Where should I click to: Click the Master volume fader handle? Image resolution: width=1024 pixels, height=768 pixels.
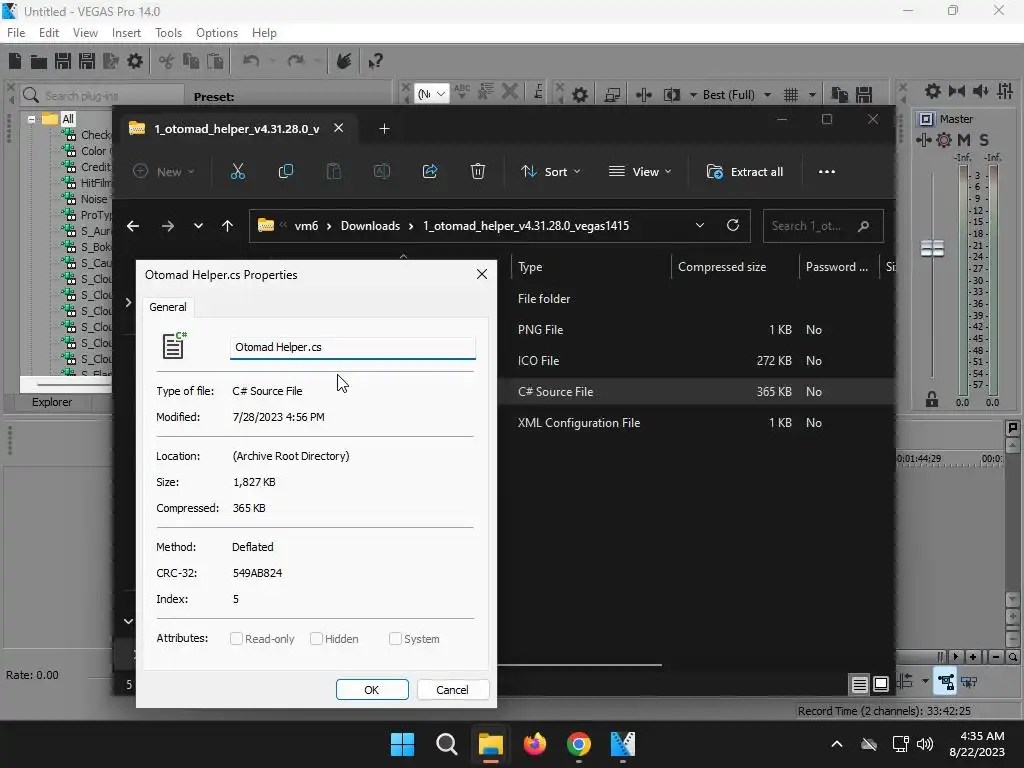coord(932,248)
